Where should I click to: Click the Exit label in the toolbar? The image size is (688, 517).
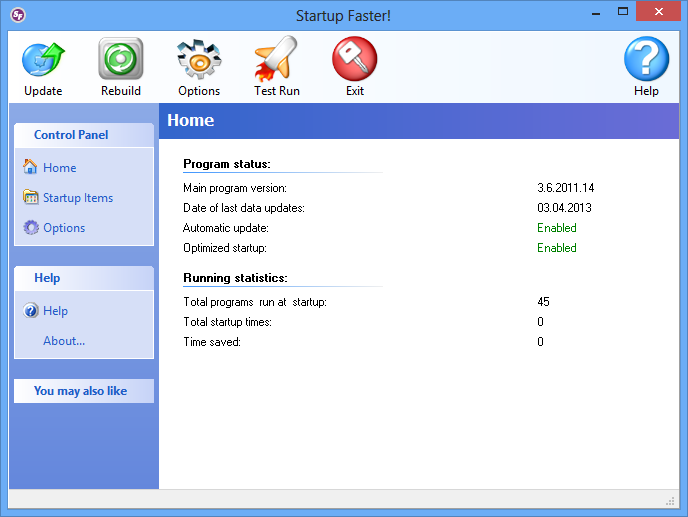tap(355, 91)
